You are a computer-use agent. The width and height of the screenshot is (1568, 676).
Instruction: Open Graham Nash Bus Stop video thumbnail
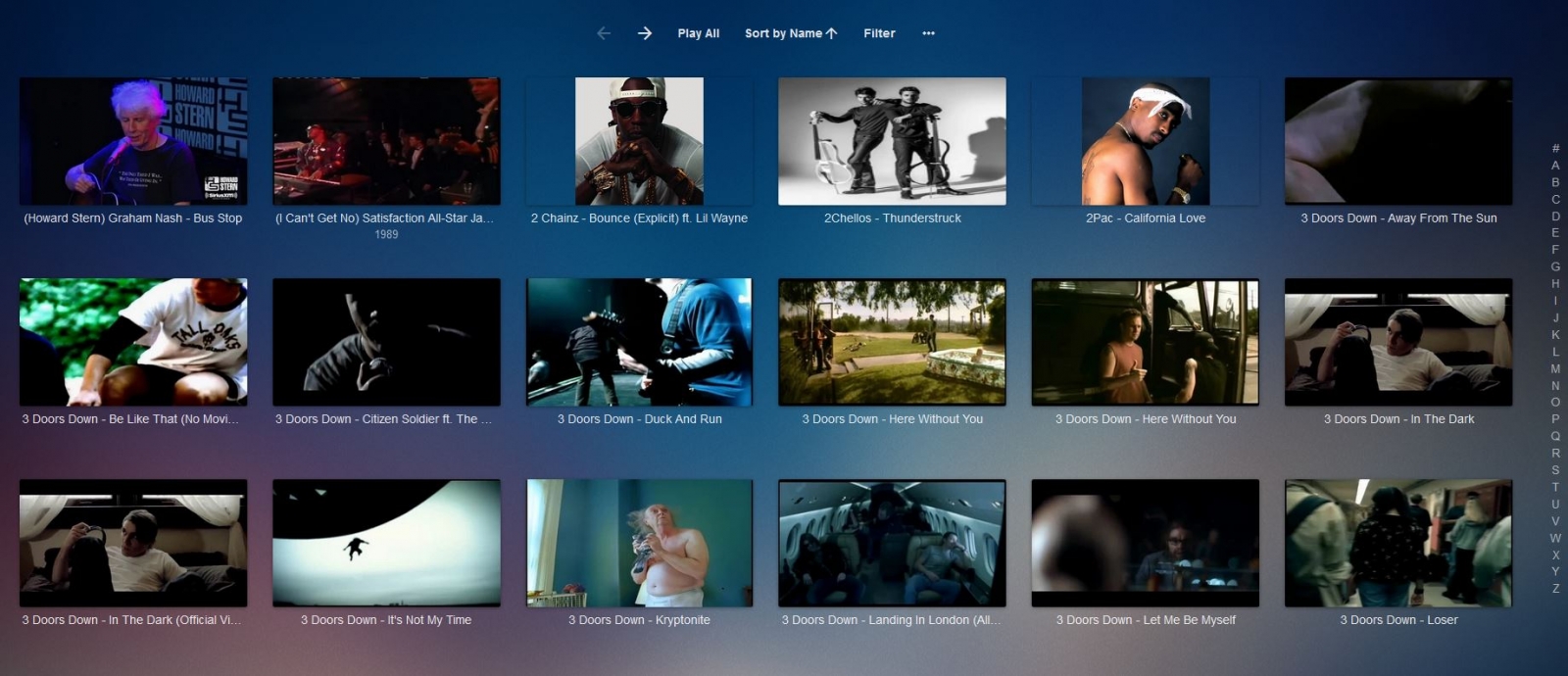pos(133,141)
